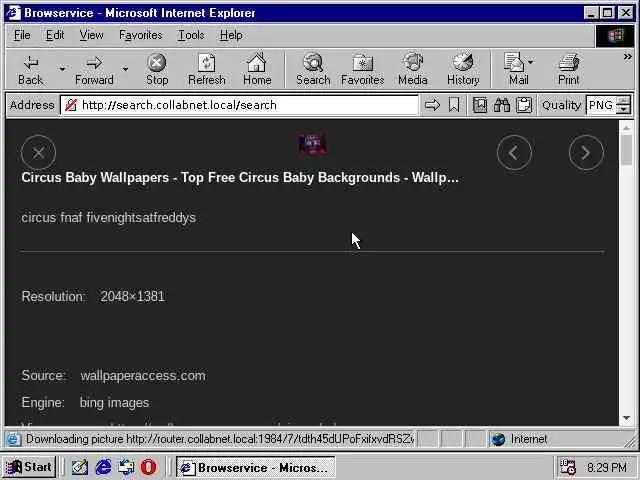Open the Edit menu
This screenshot has width=640, height=480.
click(55, 36)
